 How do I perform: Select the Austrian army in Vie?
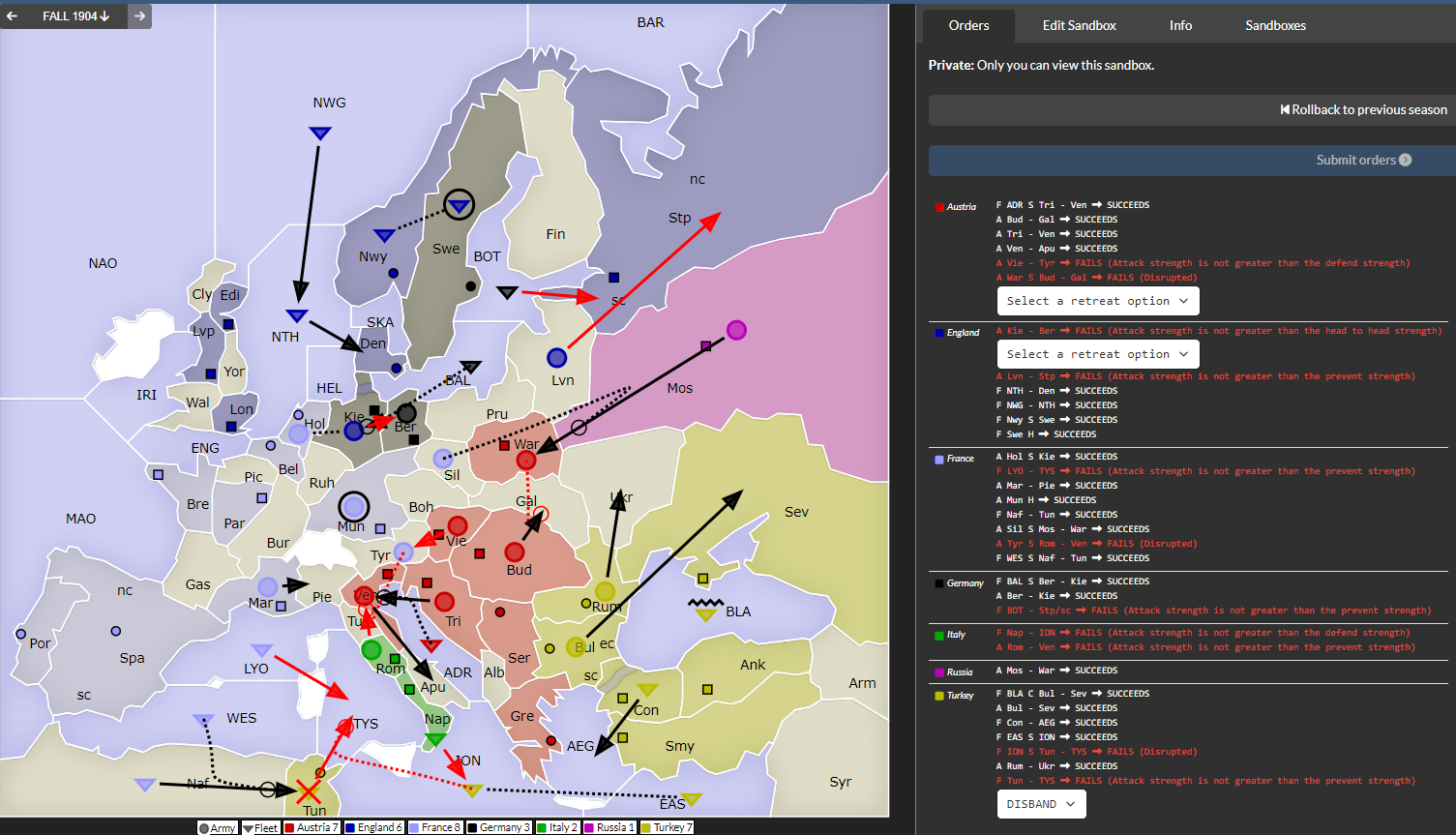tap(458, 525)
